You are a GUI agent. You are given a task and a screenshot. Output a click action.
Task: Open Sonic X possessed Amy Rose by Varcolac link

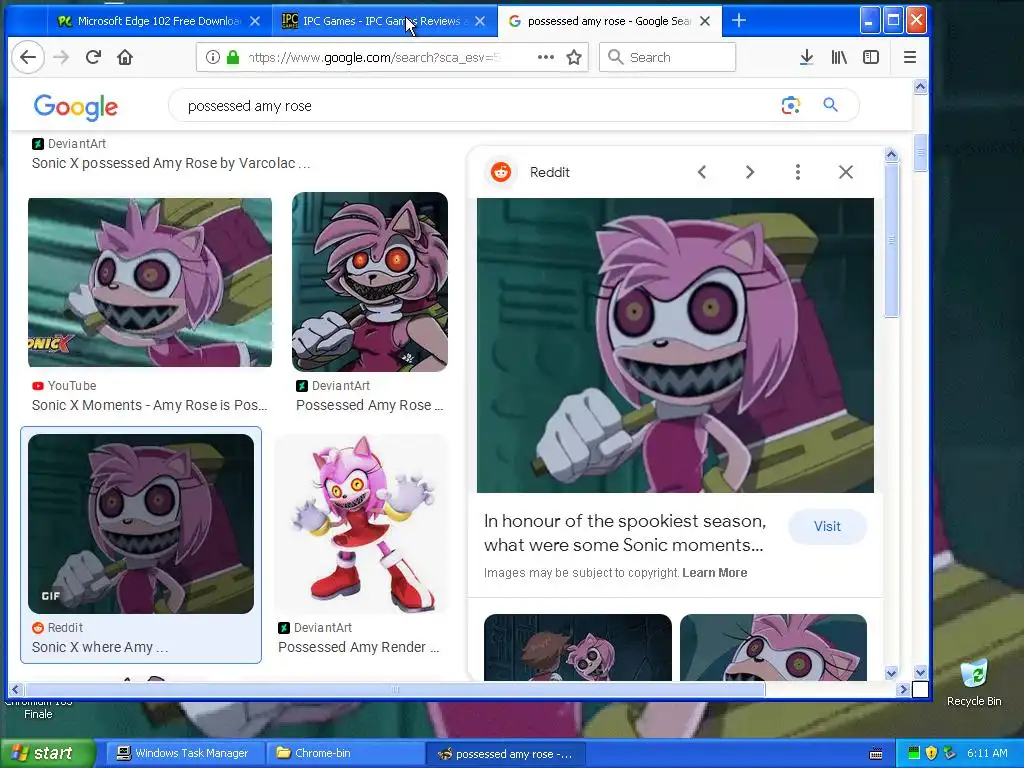[x=171, y=163]
